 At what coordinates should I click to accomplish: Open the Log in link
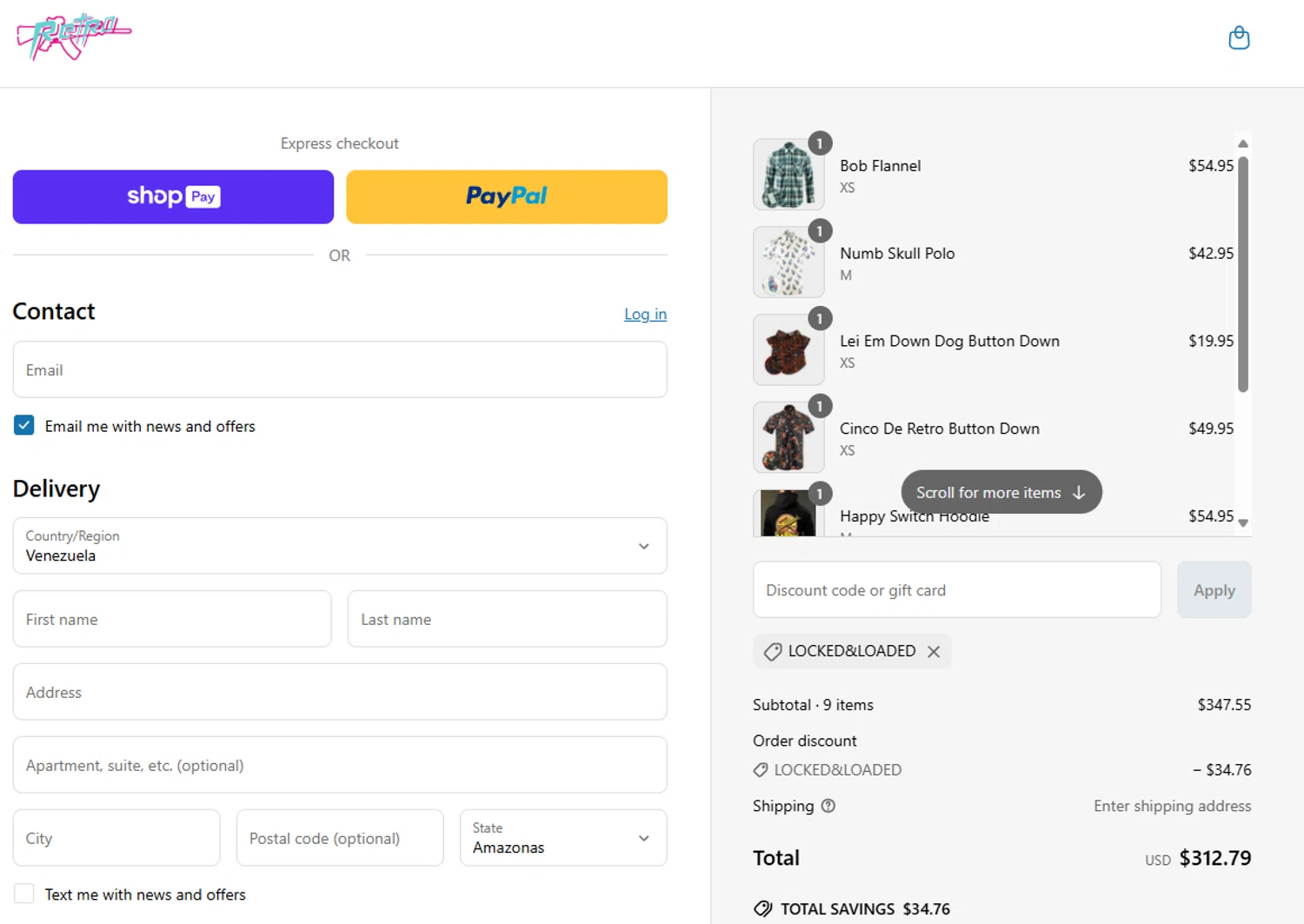click(645, 315)
